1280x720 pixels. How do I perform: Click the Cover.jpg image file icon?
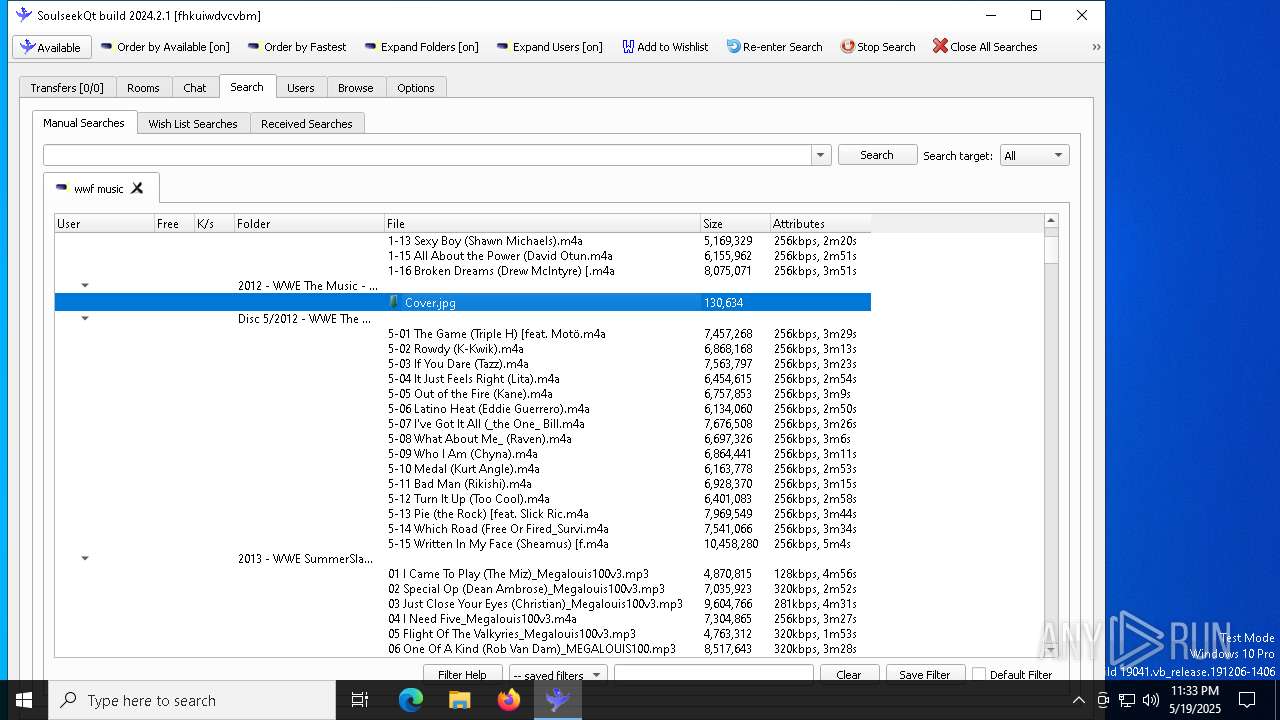(394, 302)
